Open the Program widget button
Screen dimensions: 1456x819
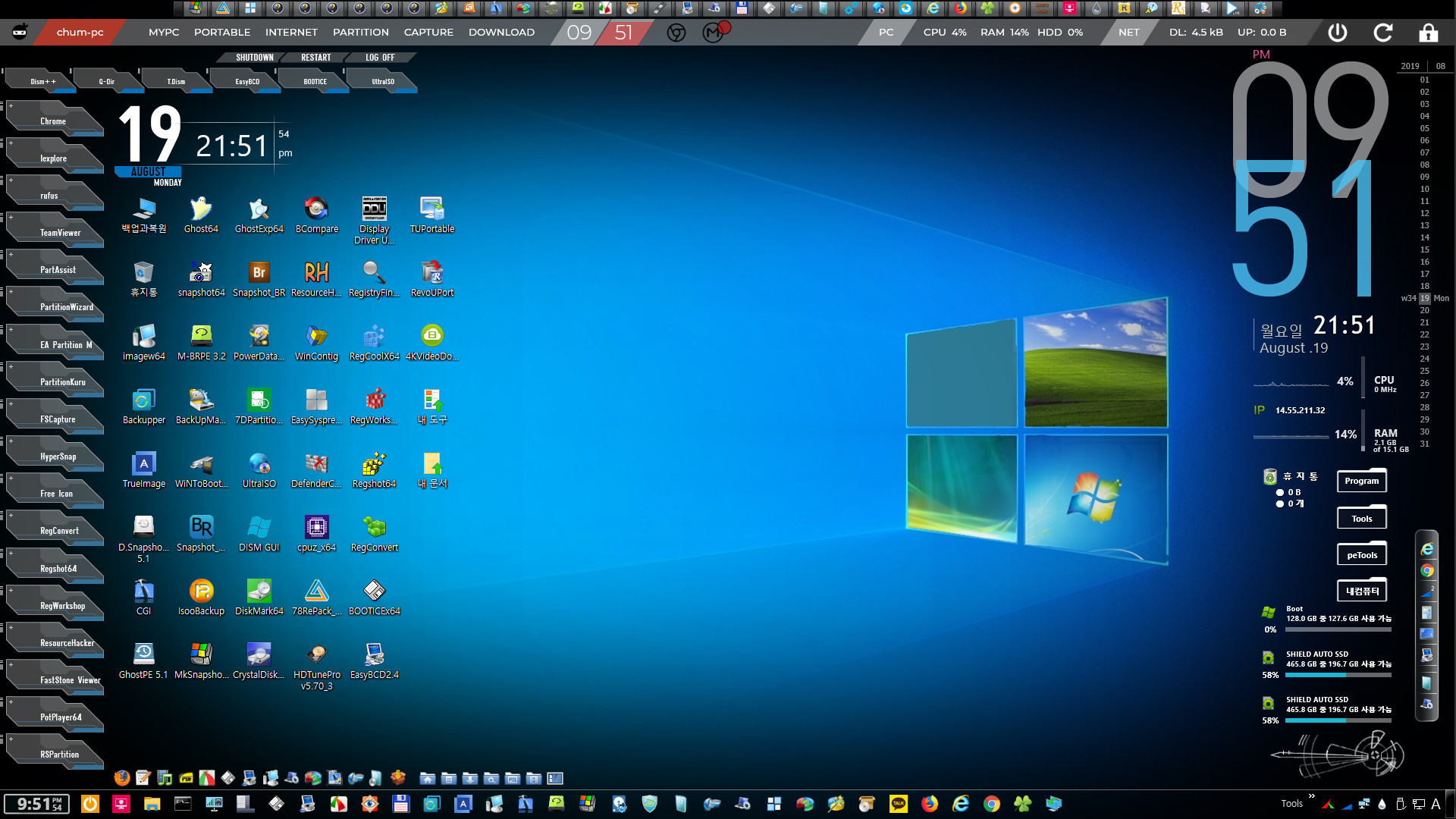[1361, 481]
